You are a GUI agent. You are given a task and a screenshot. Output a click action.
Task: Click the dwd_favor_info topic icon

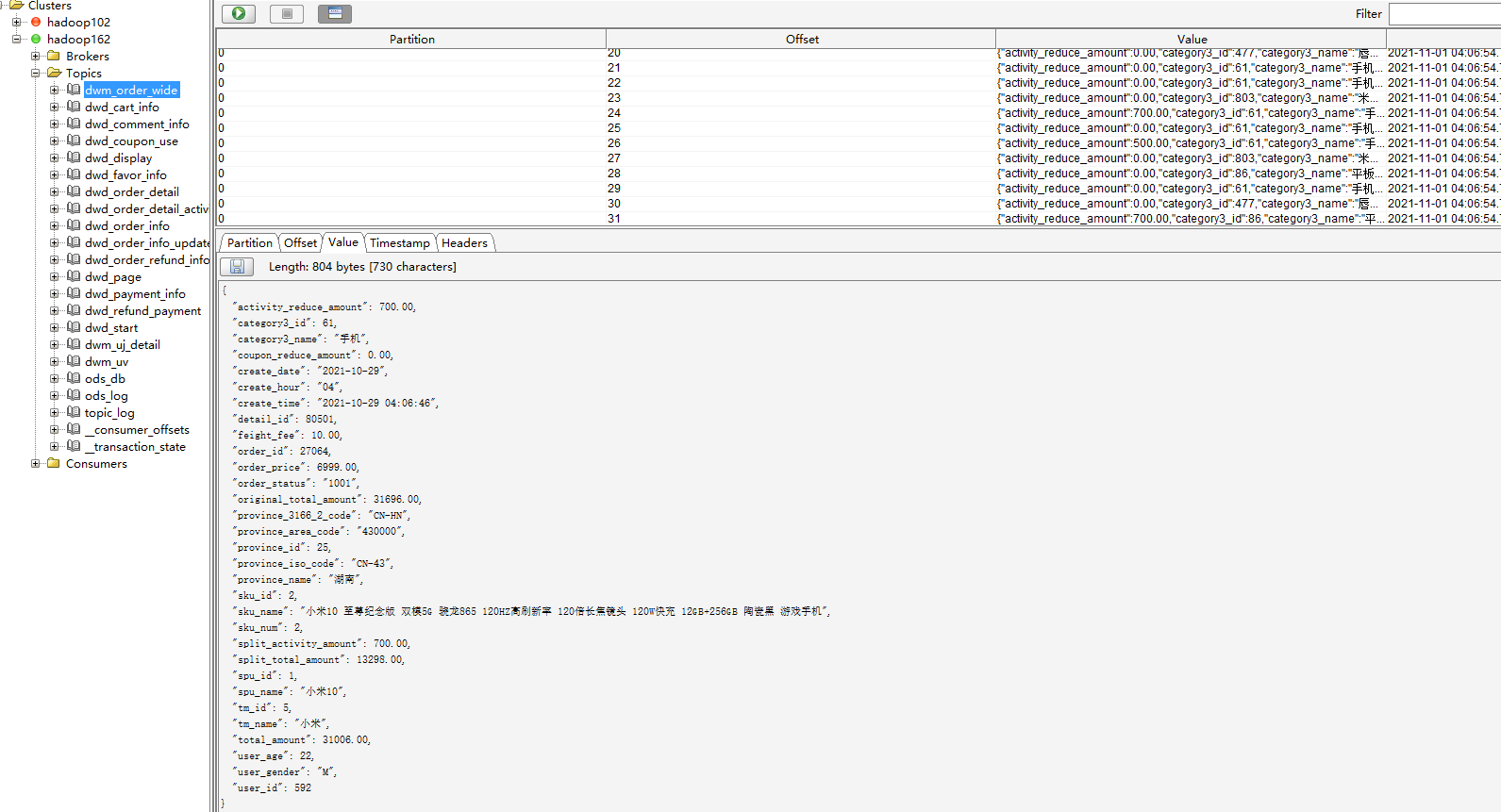[x=74, y=174]
